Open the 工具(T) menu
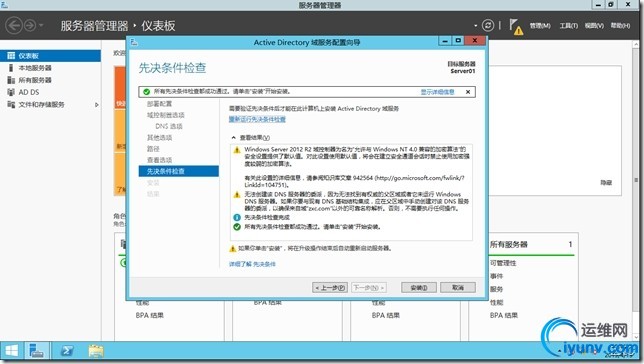The height and width of the screenshot is (364, 644). (568, 25)
